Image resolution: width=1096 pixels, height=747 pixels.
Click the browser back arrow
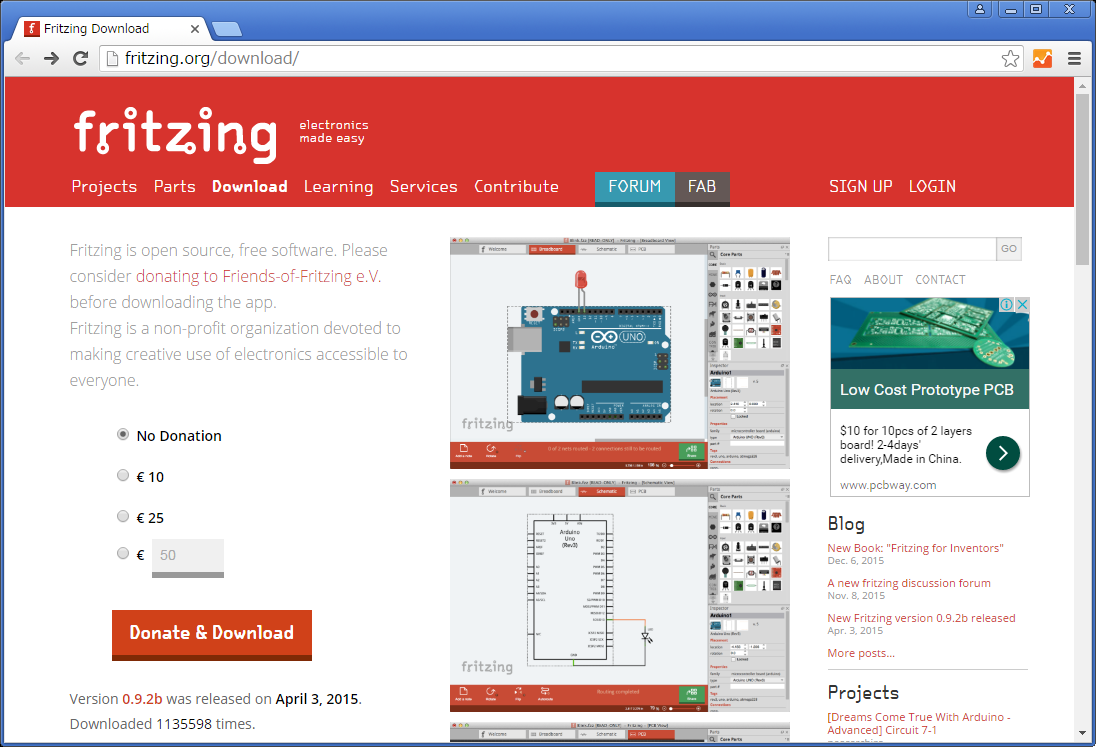click(x=22, y=59)
